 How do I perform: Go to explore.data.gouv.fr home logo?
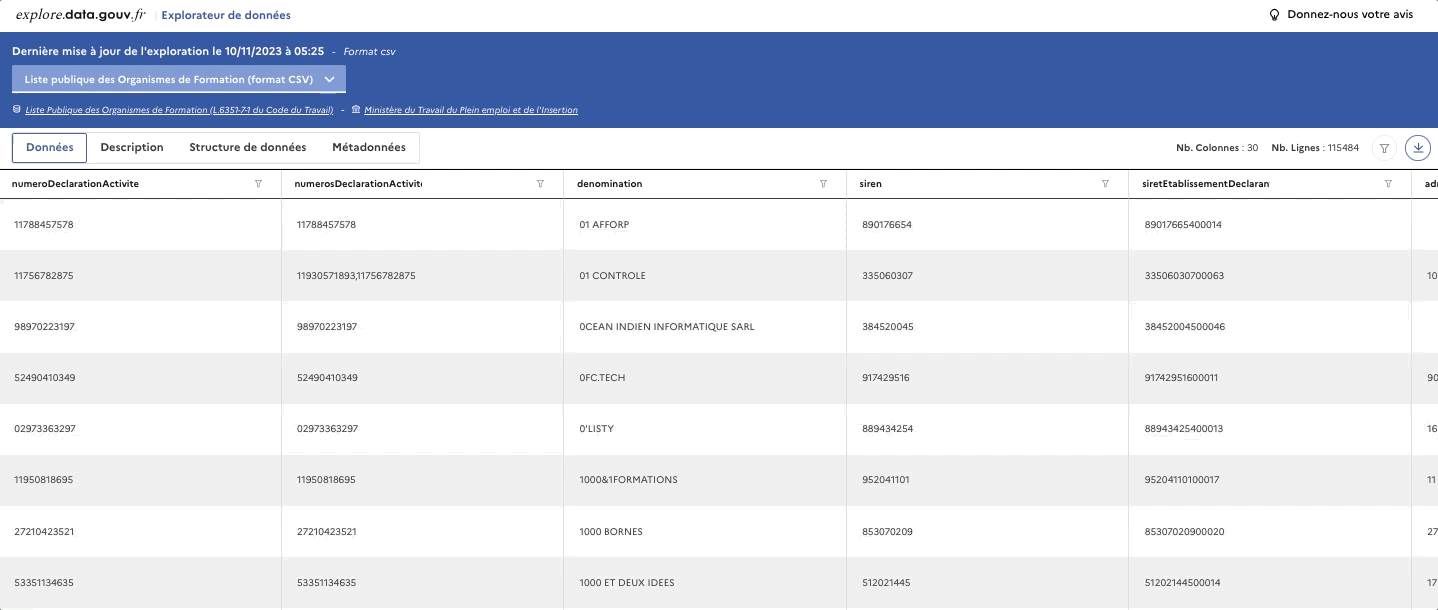(x=80, y=15)
